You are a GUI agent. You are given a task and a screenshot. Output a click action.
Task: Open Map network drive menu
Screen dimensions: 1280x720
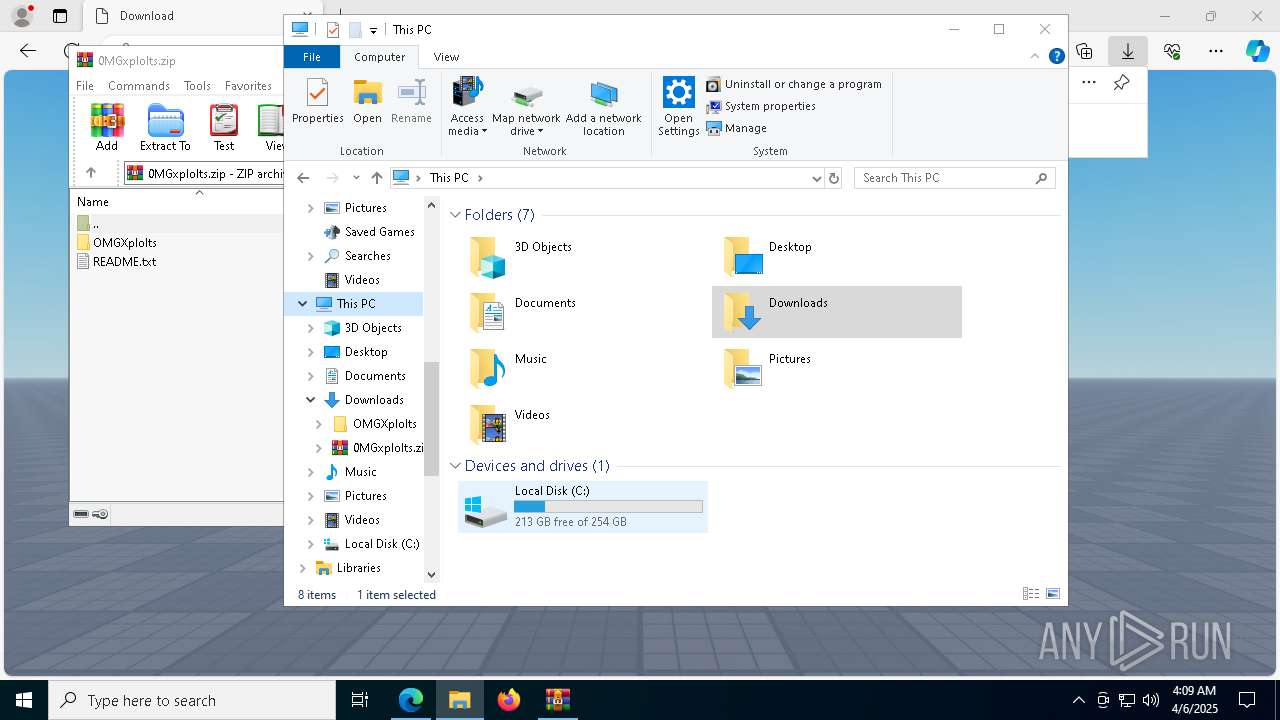(x=526, y=107)
